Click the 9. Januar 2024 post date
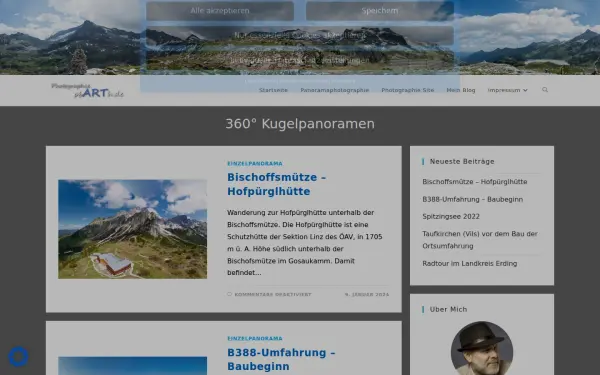The image size is (600, 375). coord(367,295)
